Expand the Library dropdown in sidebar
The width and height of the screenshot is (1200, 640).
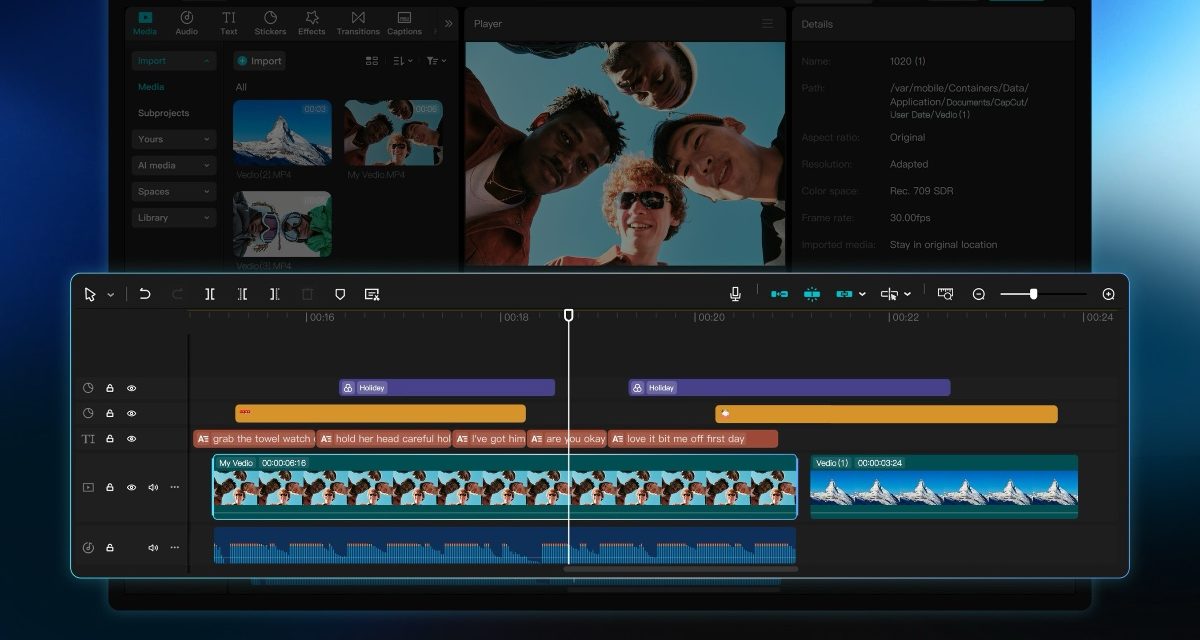click(x=175, y=217)
